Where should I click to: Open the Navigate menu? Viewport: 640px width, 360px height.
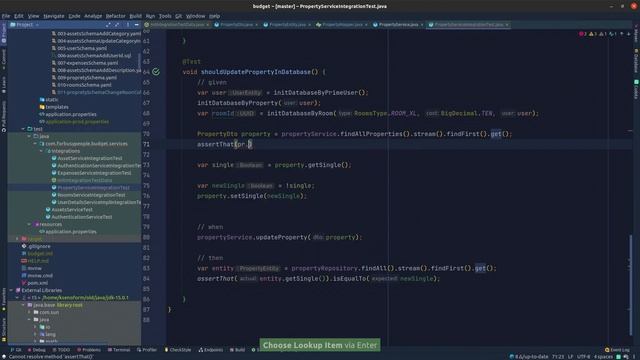pyautogui.click(x=53, y=16)
